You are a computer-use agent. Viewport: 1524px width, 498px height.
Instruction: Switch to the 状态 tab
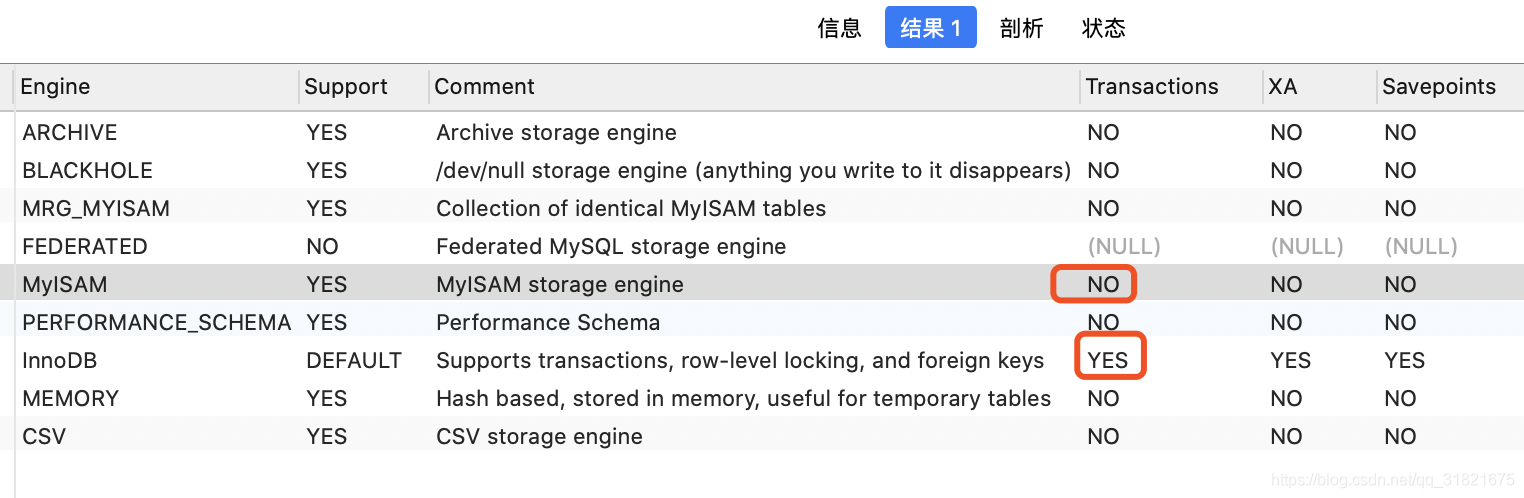[1103, 28]
